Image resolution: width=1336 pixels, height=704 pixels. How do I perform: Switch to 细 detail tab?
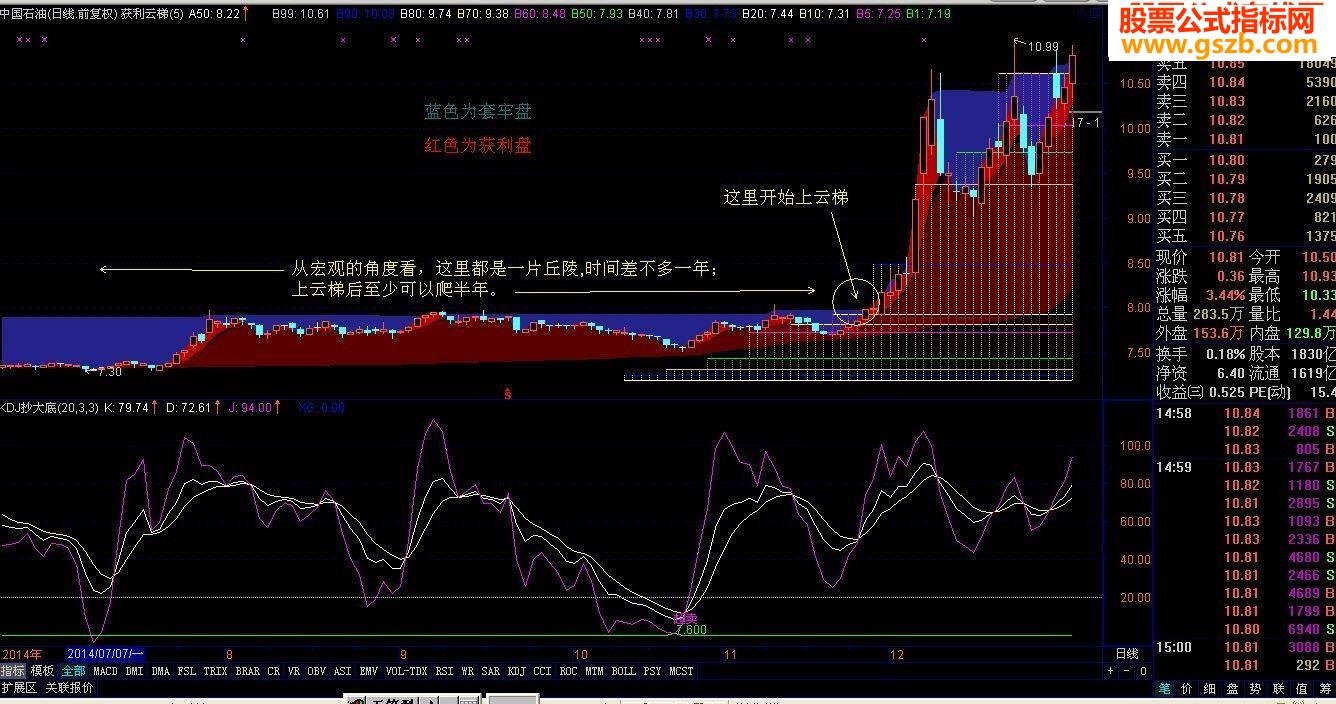1210,688
